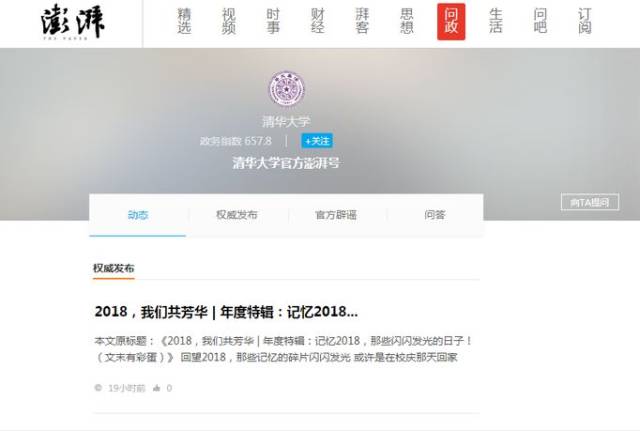640x431 pixels.
Task: Go to the 时事 section
Action: tap(273, 21)
